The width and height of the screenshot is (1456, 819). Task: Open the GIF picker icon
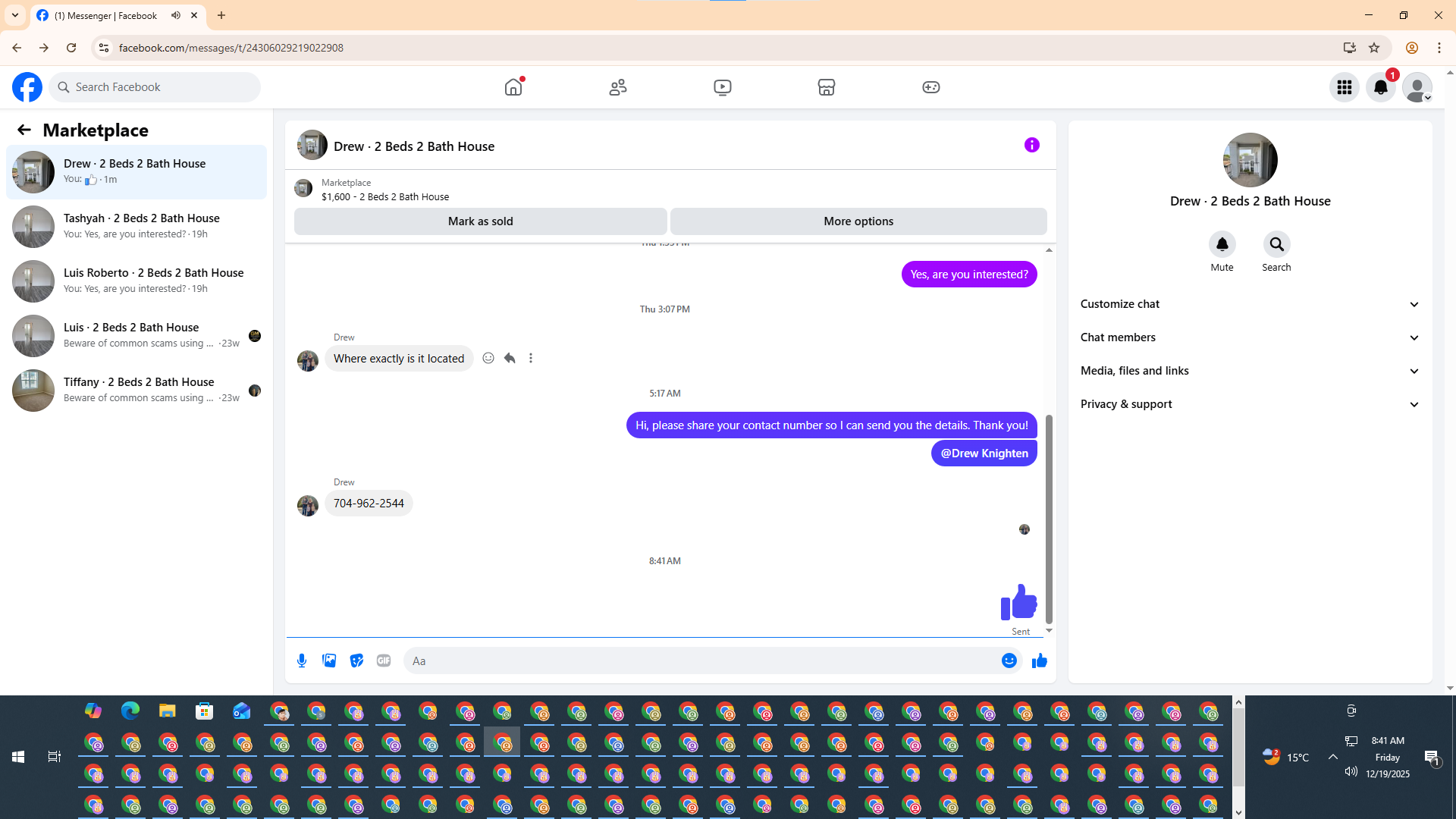click(x=384, y=661)
